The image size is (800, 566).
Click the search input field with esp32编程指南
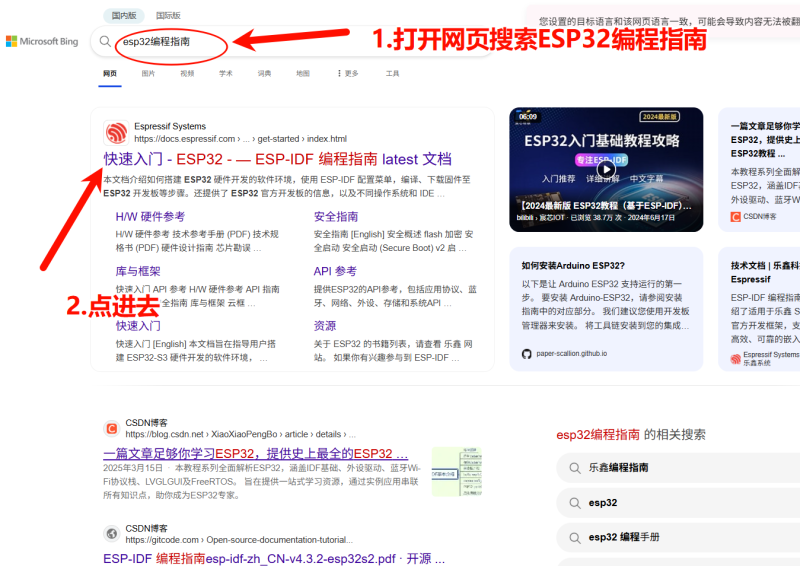[x=293, y=41]
